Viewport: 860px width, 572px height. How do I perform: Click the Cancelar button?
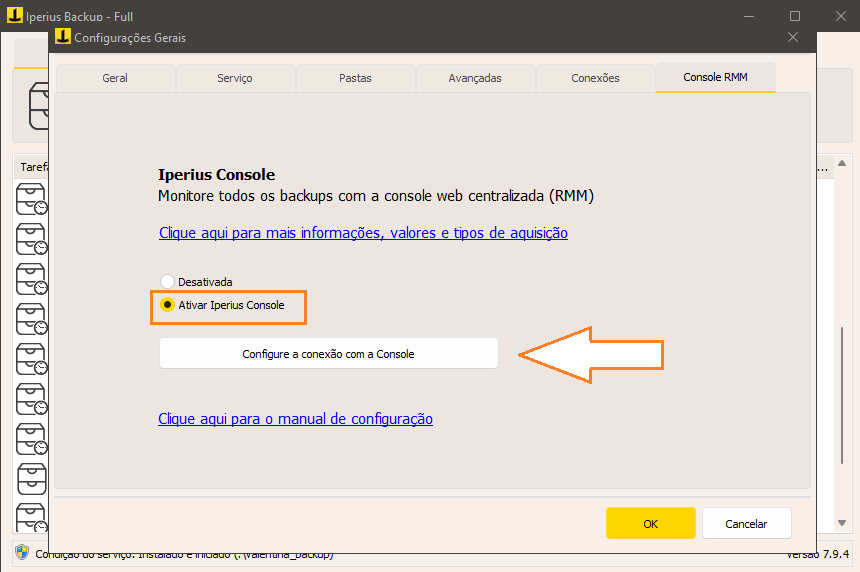point(746,523)
